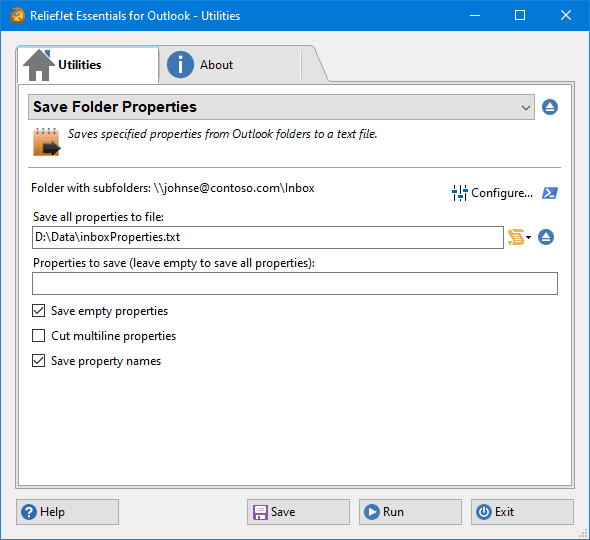Focus the Properties to save input field
This screenshot has width=590, height=540.
pos(295,283)
